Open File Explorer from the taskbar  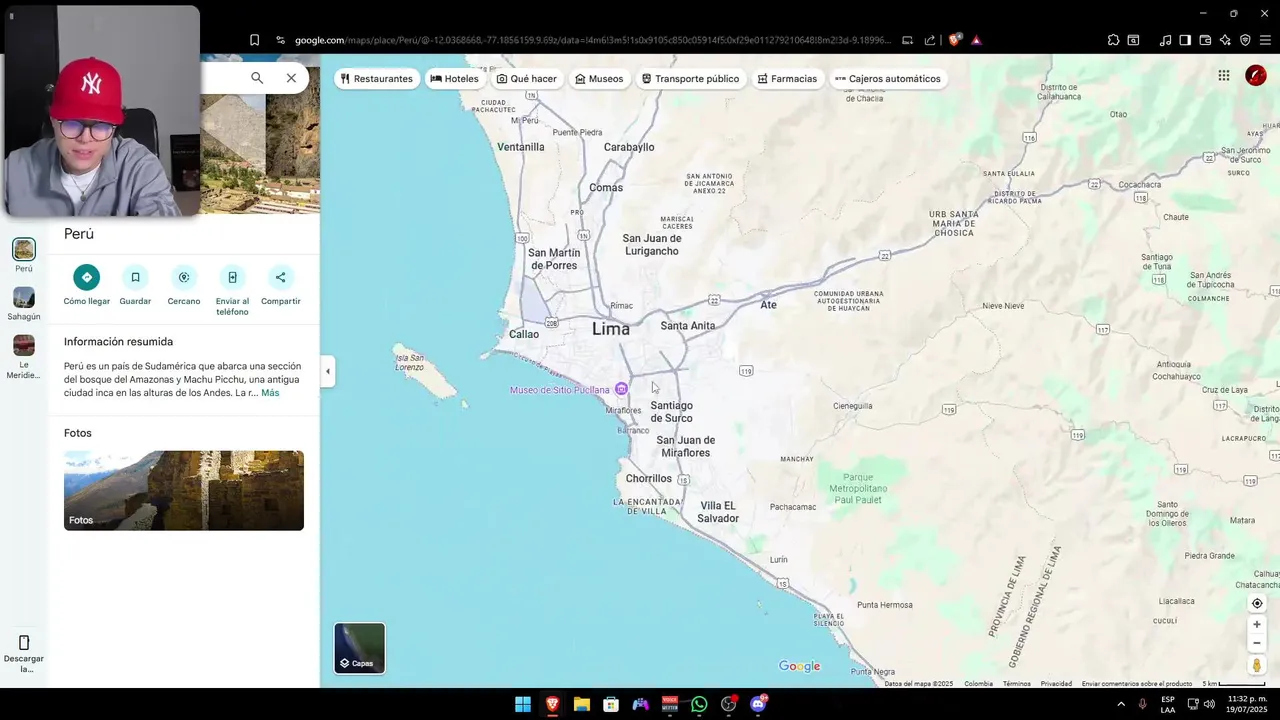click(x=581, y=704)
